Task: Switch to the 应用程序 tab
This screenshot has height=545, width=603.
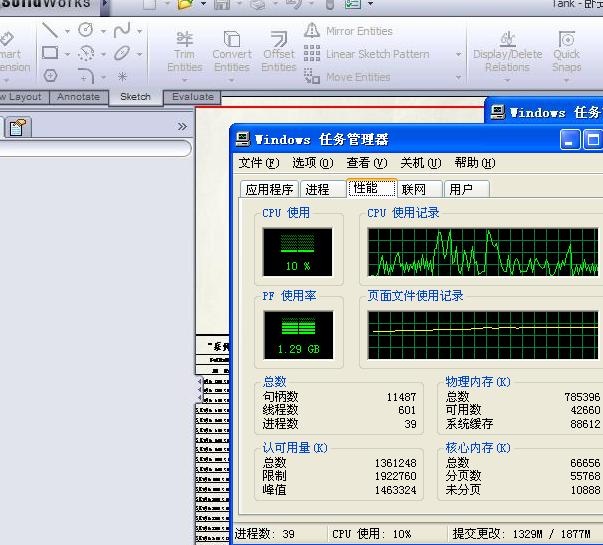Action: click(269, 189)
